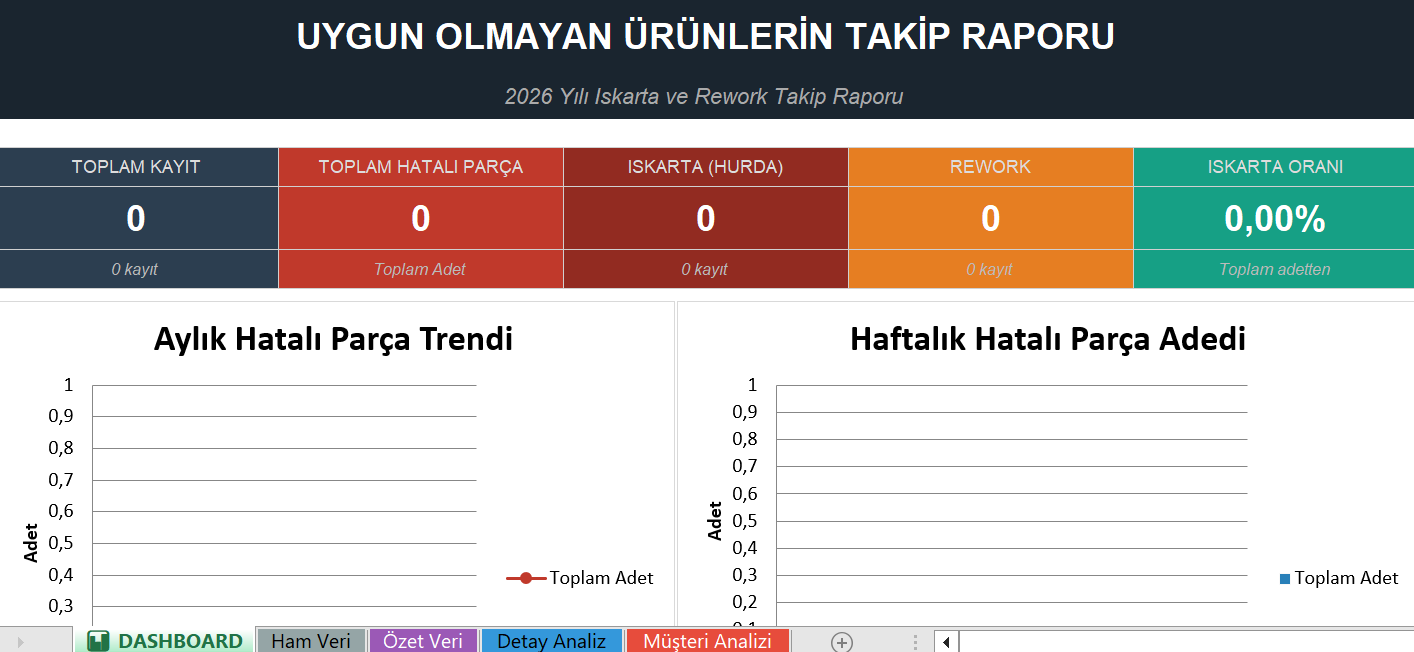Open the Özet Veri sheet tab

423,641
